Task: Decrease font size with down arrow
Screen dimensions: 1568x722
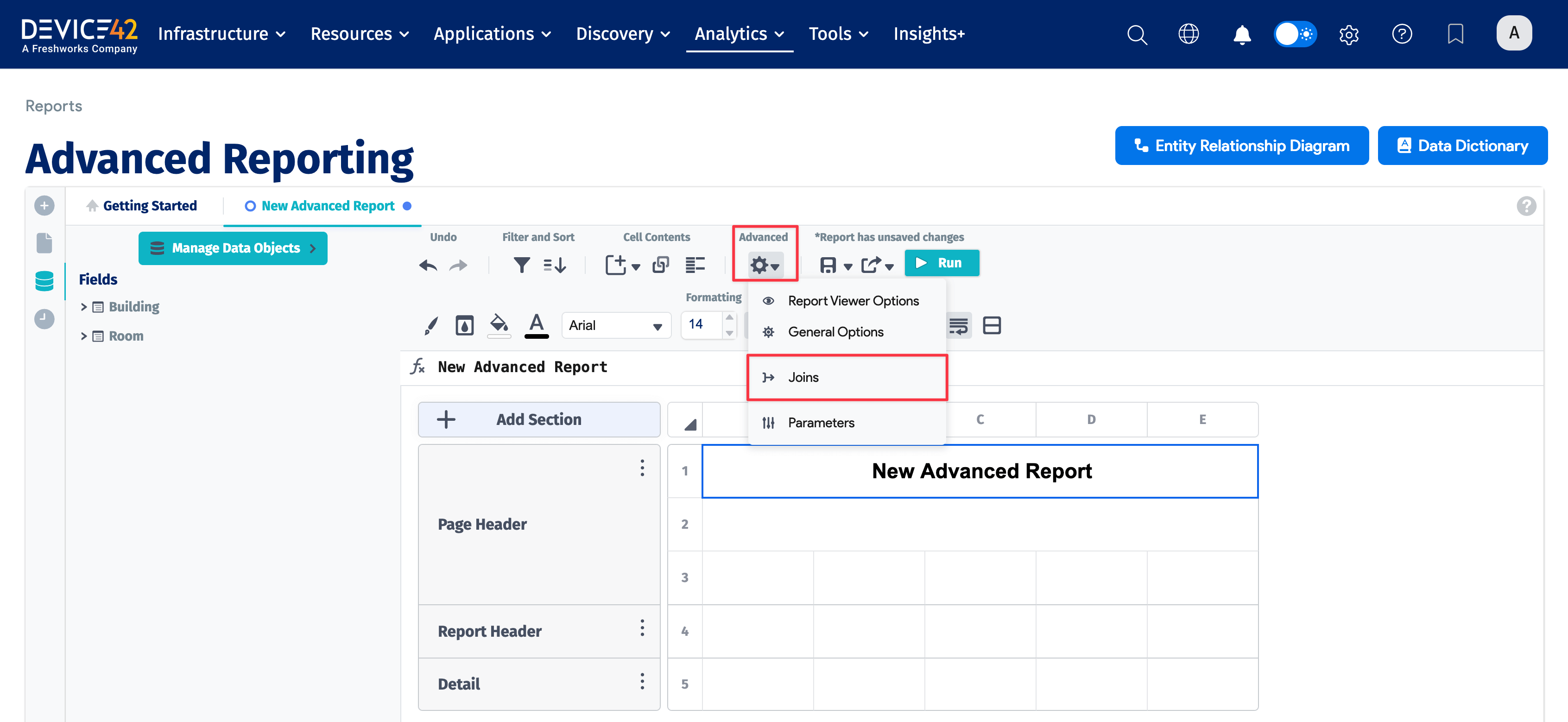Action: click(729, 333)
